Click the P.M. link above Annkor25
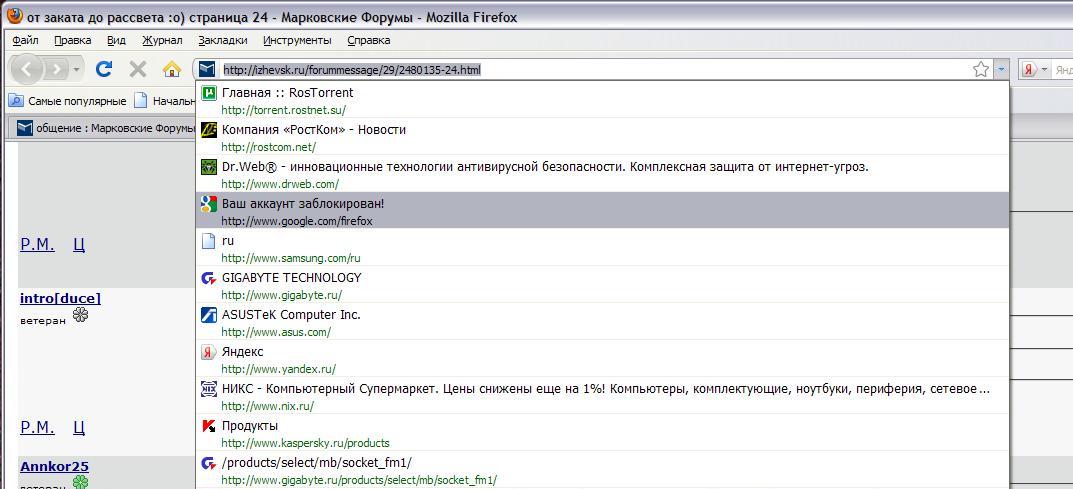This screenshot has width=1073, height=489. pyautogui.click(x=38, y=427)
